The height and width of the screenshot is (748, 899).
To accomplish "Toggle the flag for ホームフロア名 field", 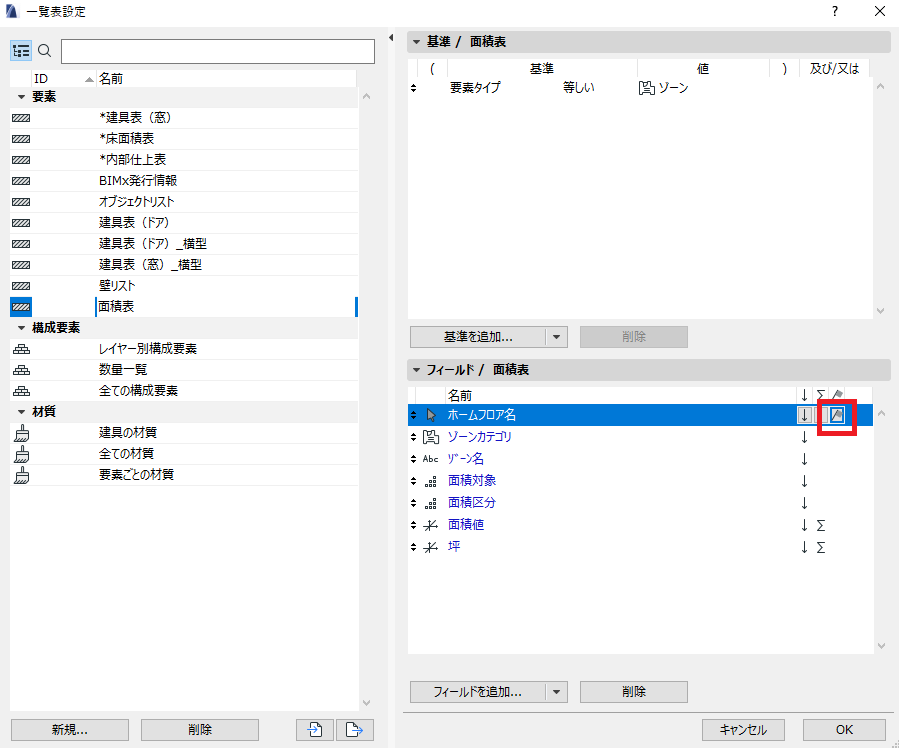I will click(837, 415).
